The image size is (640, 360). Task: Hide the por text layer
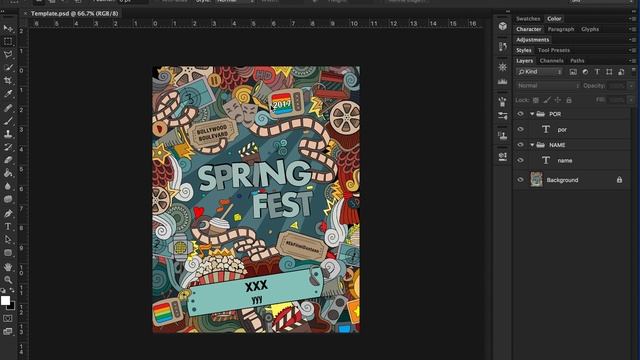(x=520, y=129)
